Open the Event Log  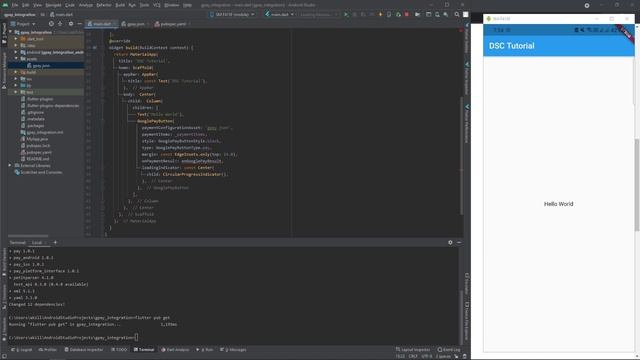449,350
